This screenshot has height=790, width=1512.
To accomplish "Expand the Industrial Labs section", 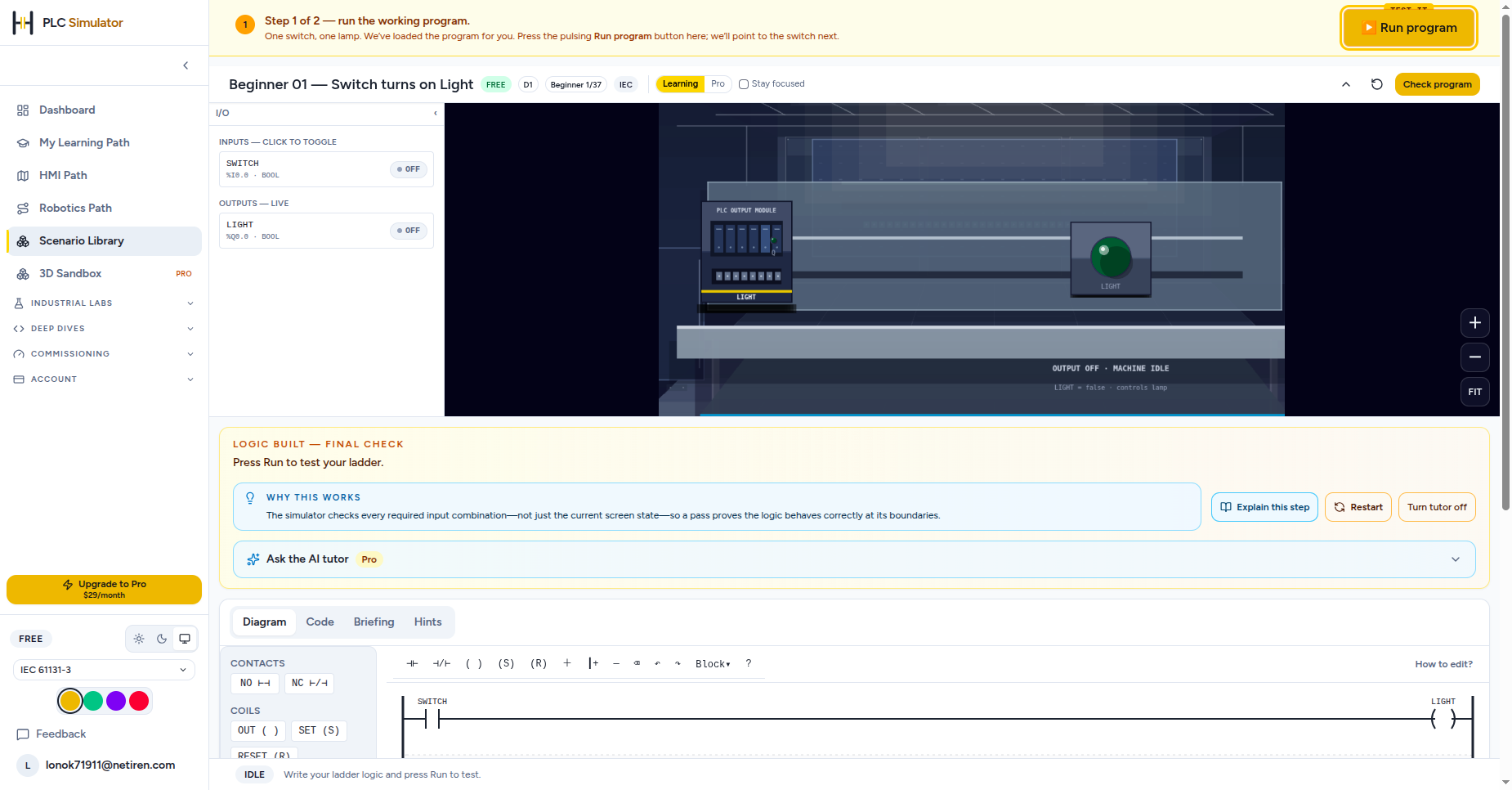I will [x=104, y=303].
